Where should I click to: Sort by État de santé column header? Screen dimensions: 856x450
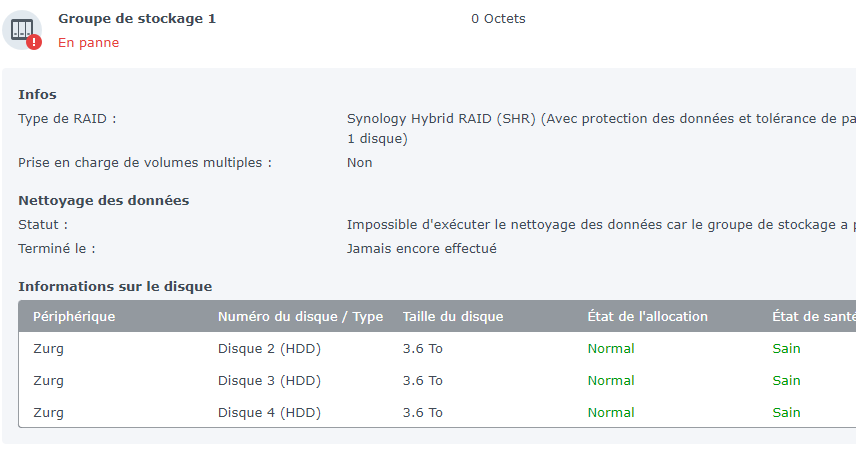click(x=813, y=316)
